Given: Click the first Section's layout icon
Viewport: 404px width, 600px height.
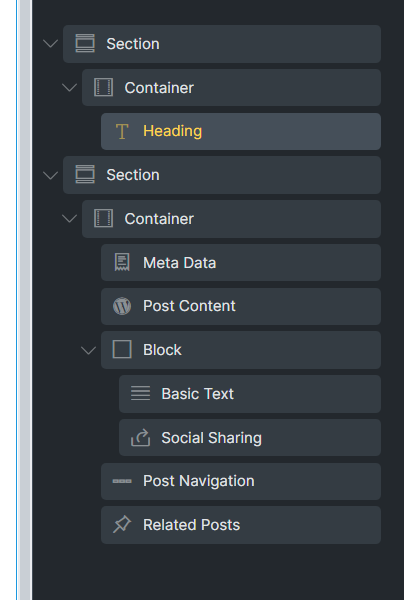Looking at the screenshot, I should 85,43.
